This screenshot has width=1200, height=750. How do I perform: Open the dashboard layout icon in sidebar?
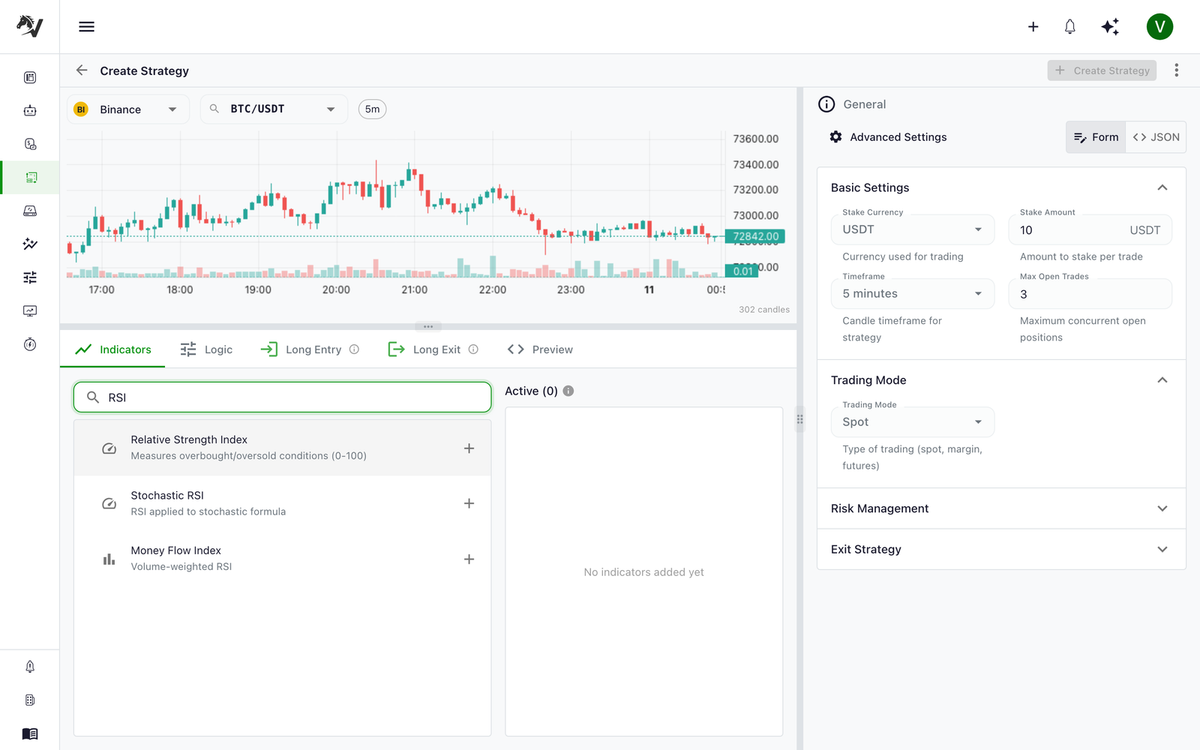point(30,77)
